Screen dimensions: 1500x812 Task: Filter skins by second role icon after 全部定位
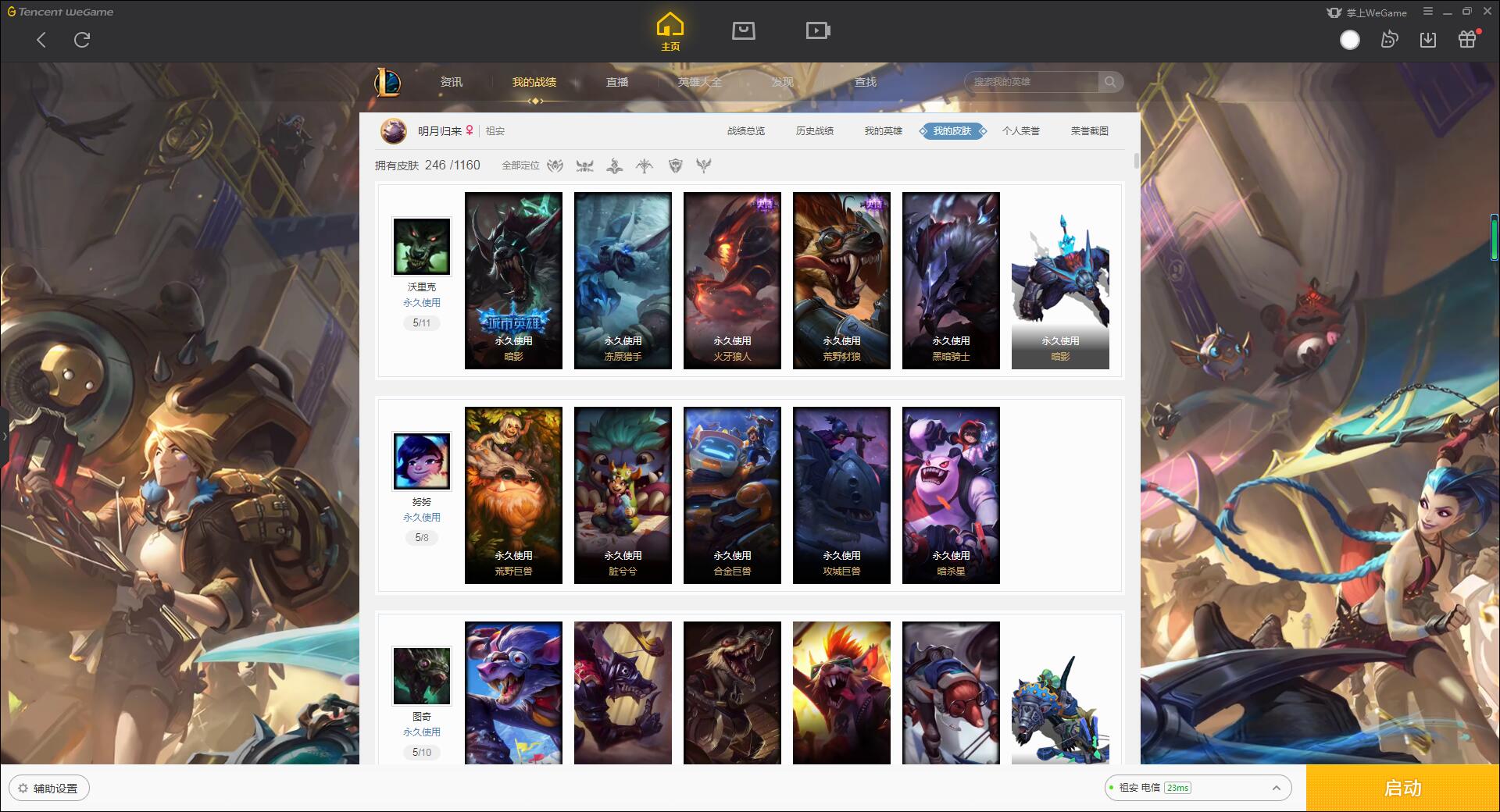pyautogui.click(x=585, y=166)
